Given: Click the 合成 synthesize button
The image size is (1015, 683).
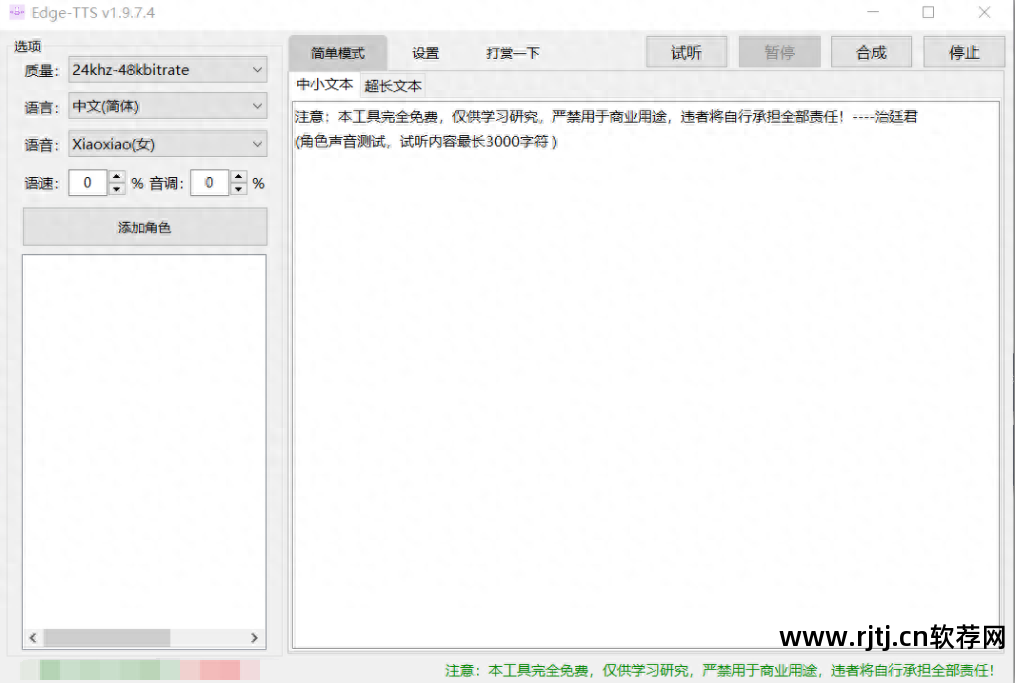Looking at the screenshot, I should coord(870,51).
